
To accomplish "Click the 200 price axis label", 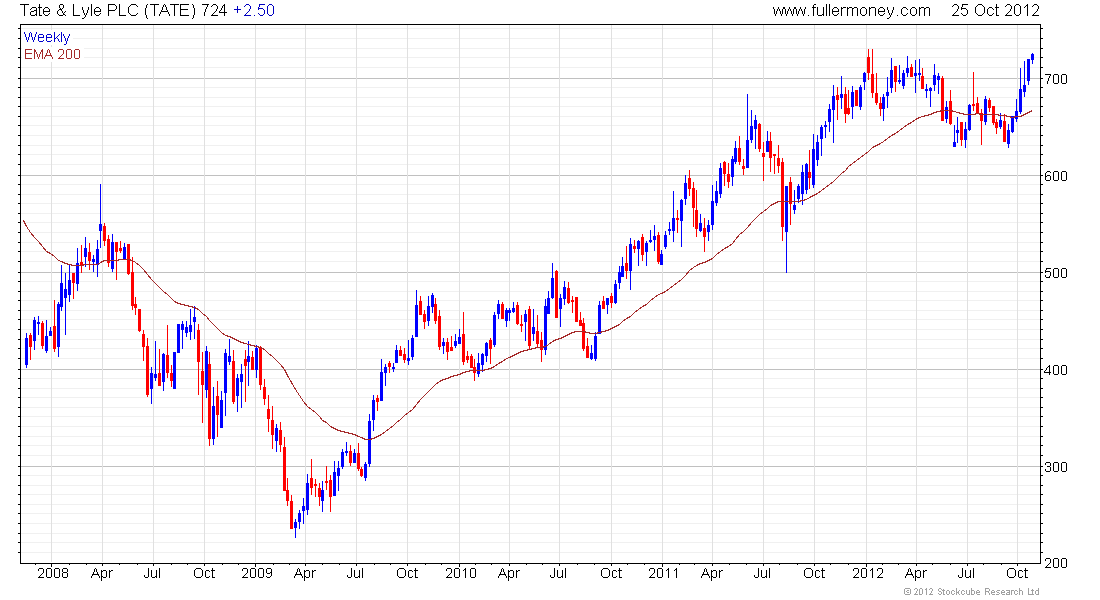I will coord(1056,563).
